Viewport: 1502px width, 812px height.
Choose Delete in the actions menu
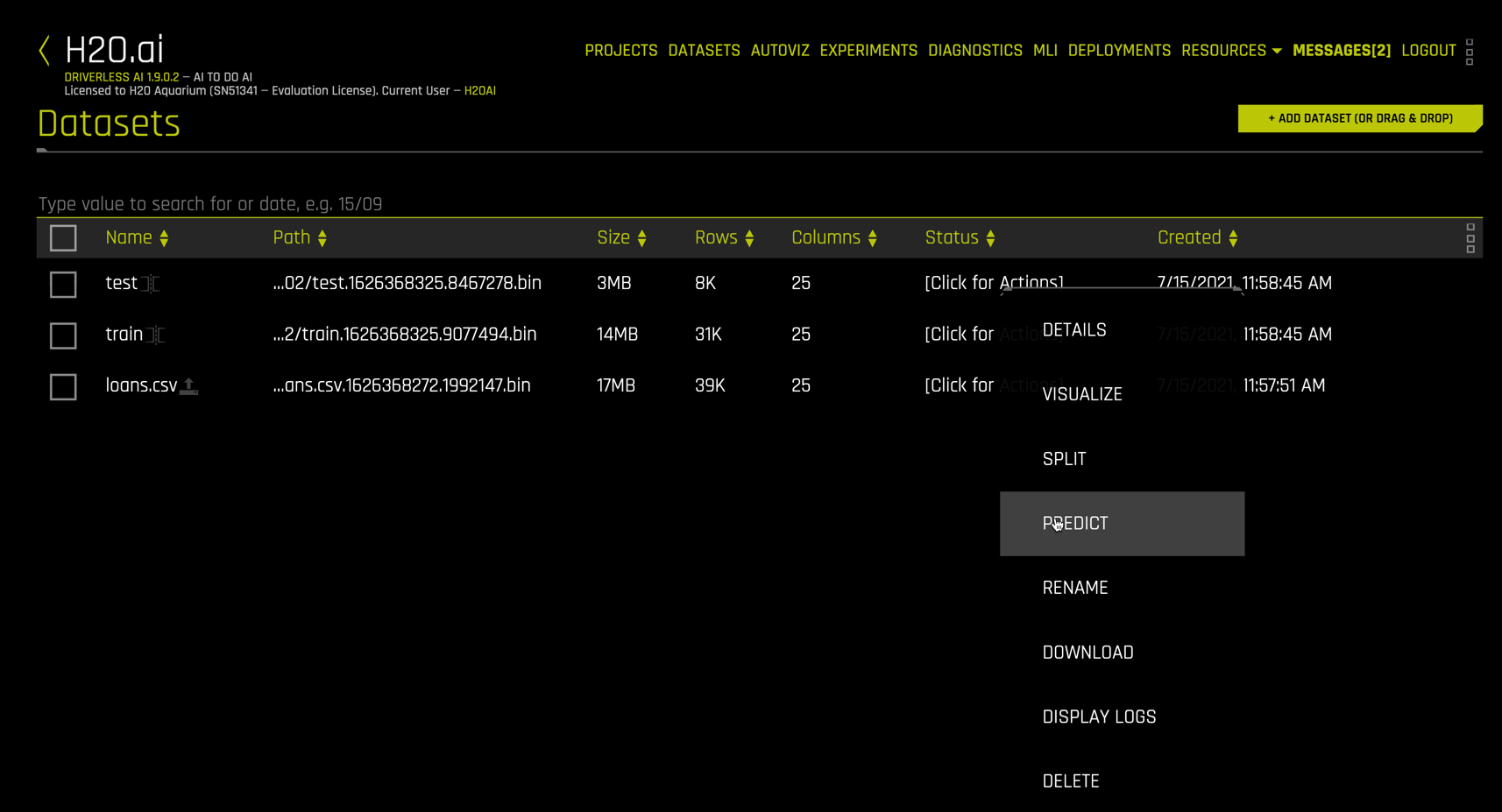coord(1122,781)
